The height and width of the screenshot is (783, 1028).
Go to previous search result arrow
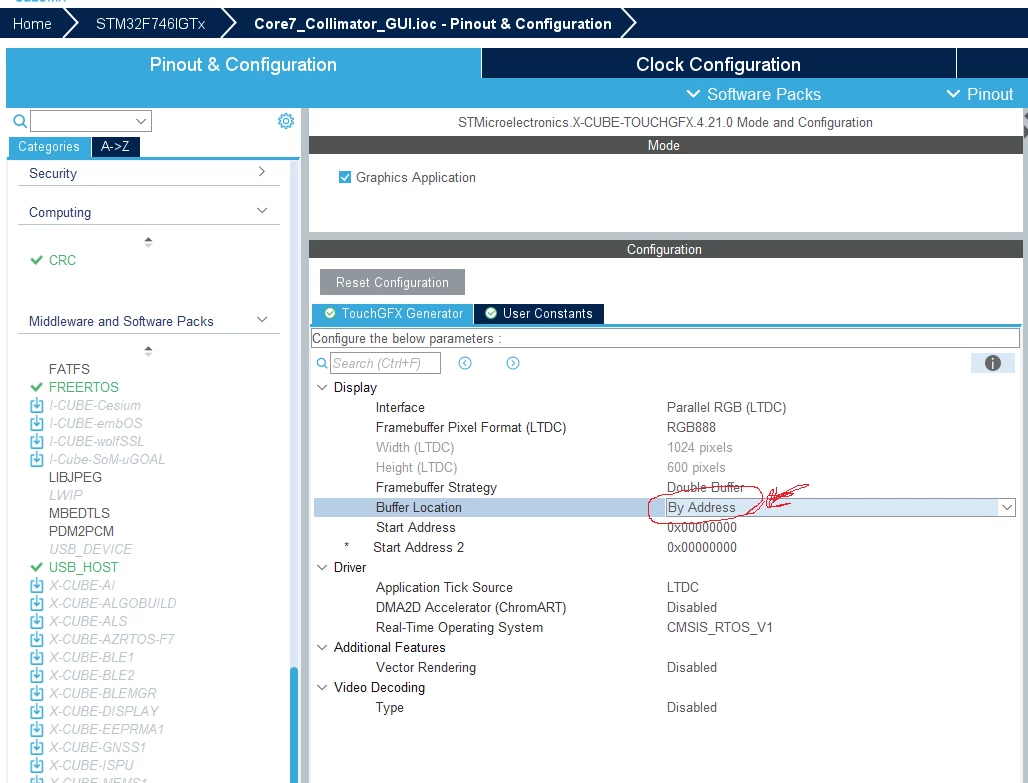click(465, 363)
